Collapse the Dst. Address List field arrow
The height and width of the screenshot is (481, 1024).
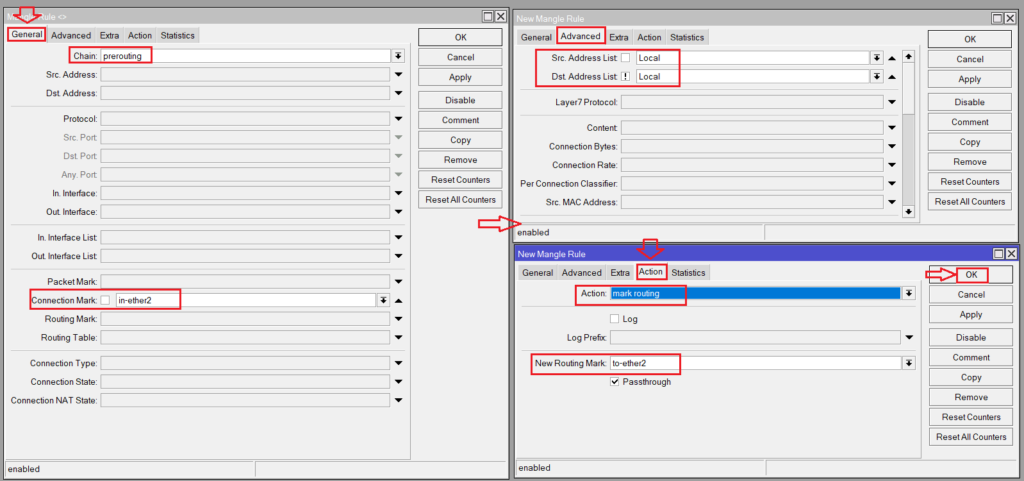tap(891, 76)
